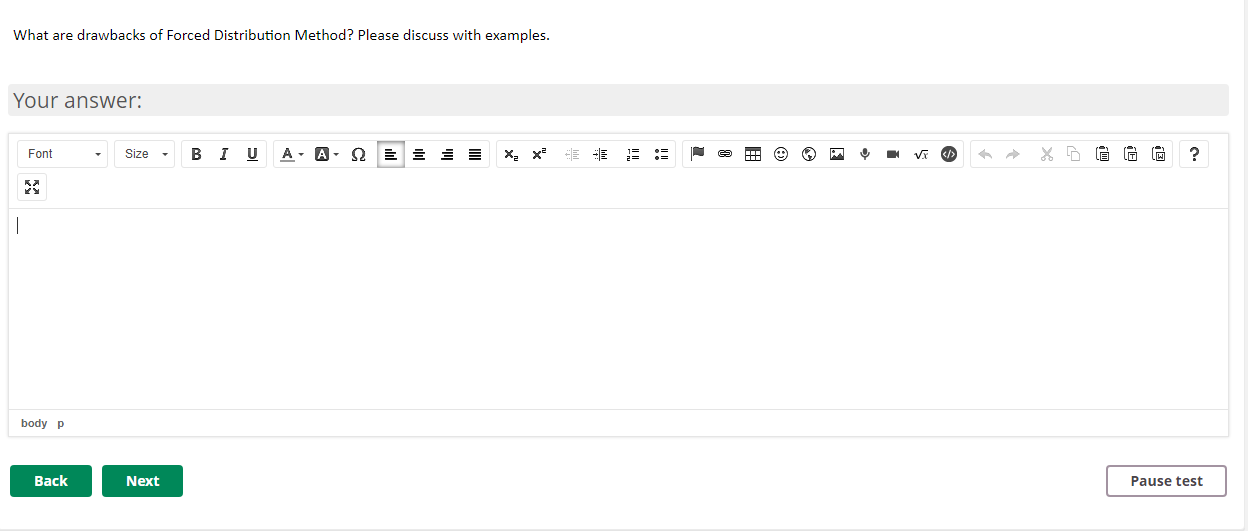Click the Next button
Image resolution: width=1248 pixels, height=531 pixels.
[x=142, y=481]
